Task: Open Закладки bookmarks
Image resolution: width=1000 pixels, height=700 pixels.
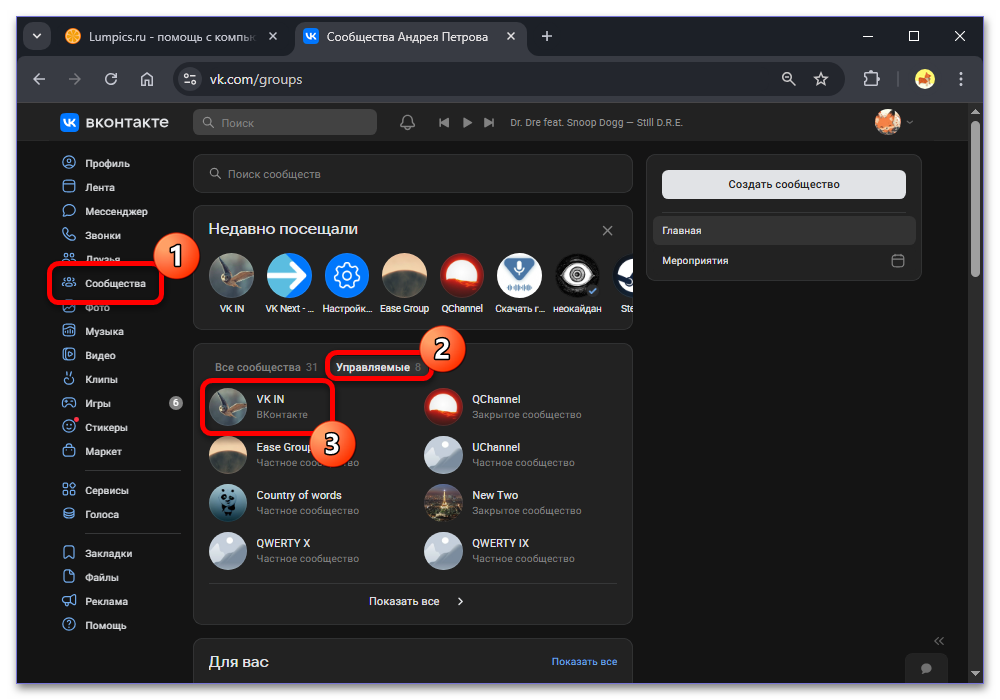Action: 97,553
